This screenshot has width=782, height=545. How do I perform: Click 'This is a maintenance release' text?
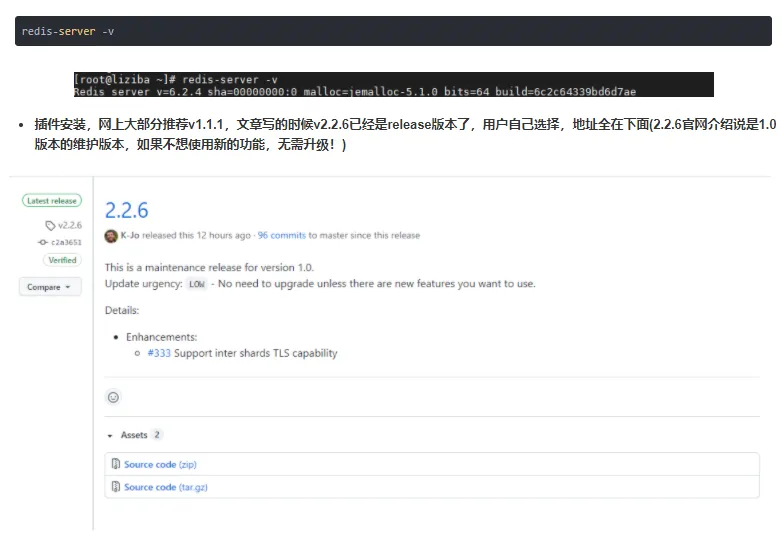point(209,268)
